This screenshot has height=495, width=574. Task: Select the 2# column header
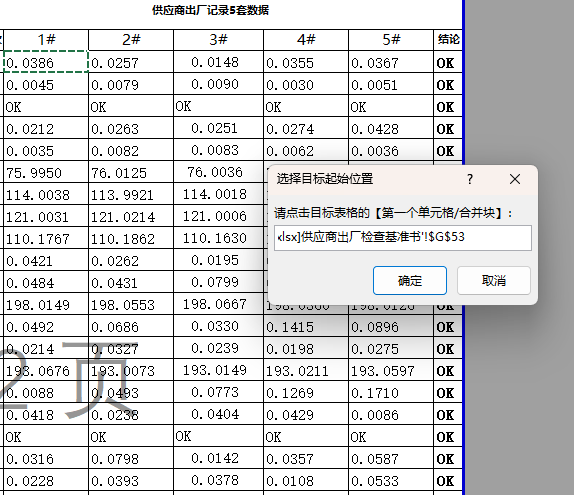tap(131, 40)
